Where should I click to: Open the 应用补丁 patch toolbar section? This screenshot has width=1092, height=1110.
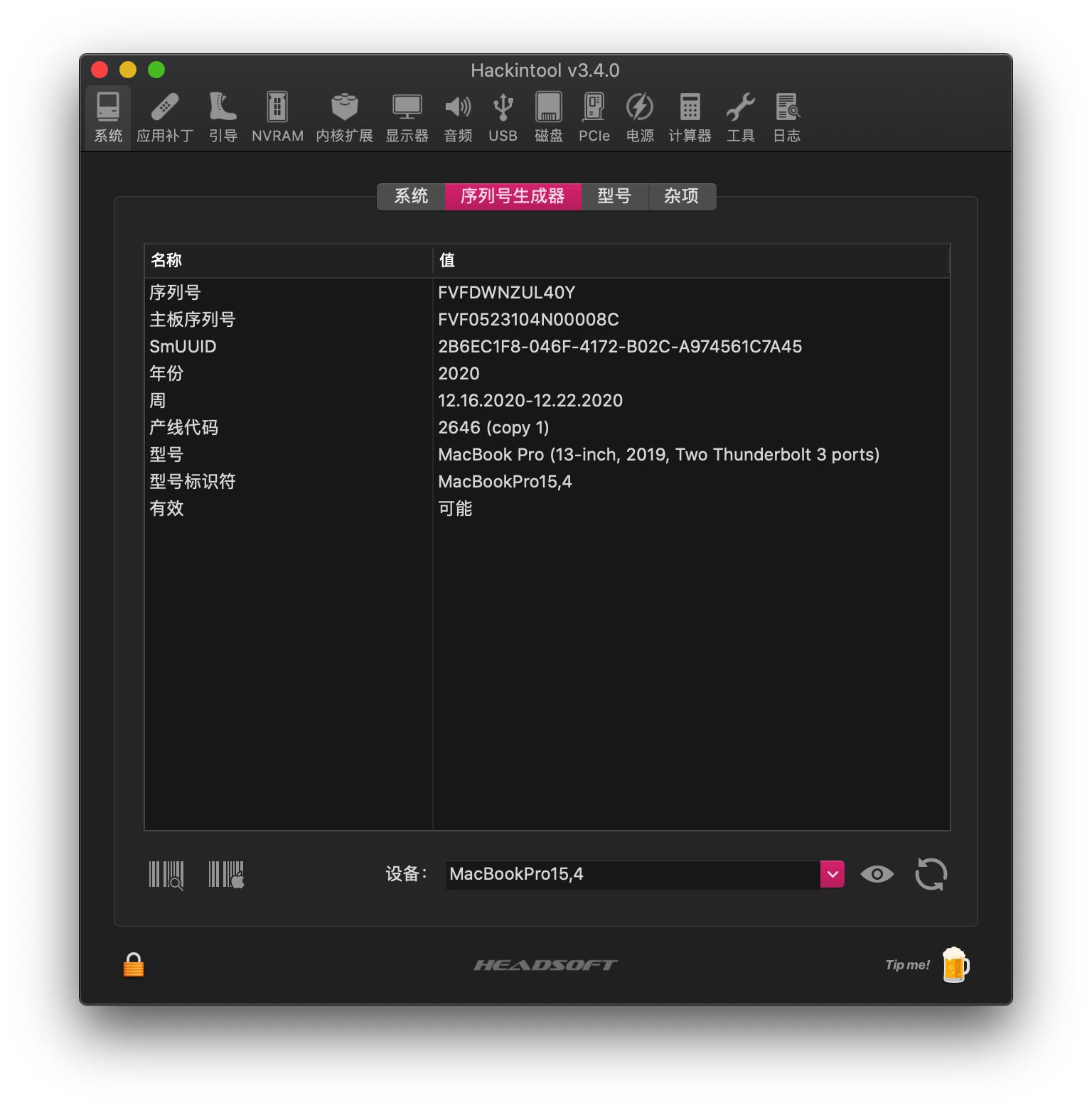coord(165,118)
